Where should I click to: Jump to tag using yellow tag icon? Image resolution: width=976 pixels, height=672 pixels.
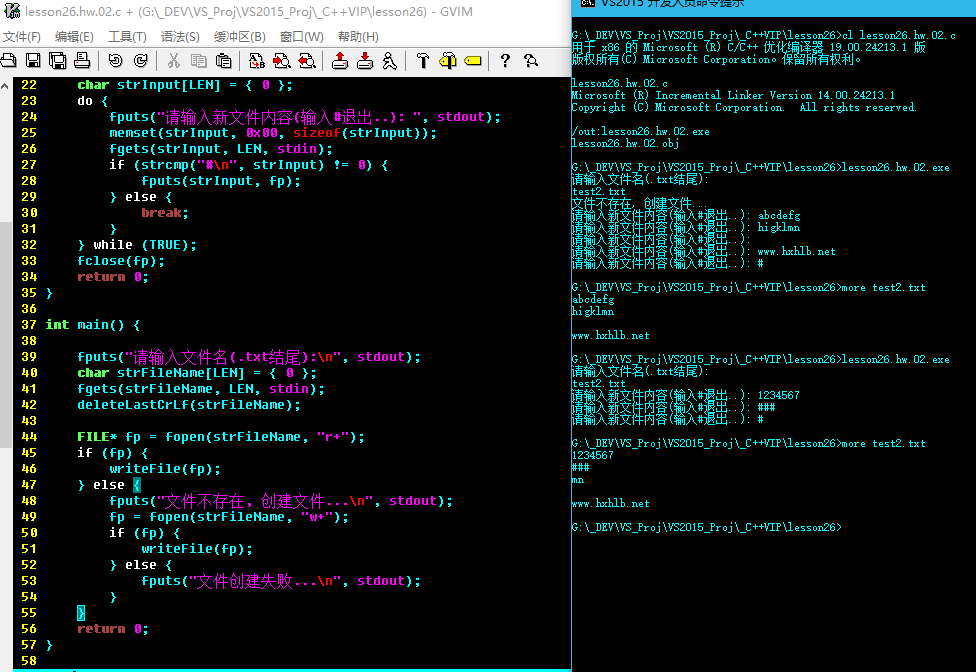tap(471, 61)
